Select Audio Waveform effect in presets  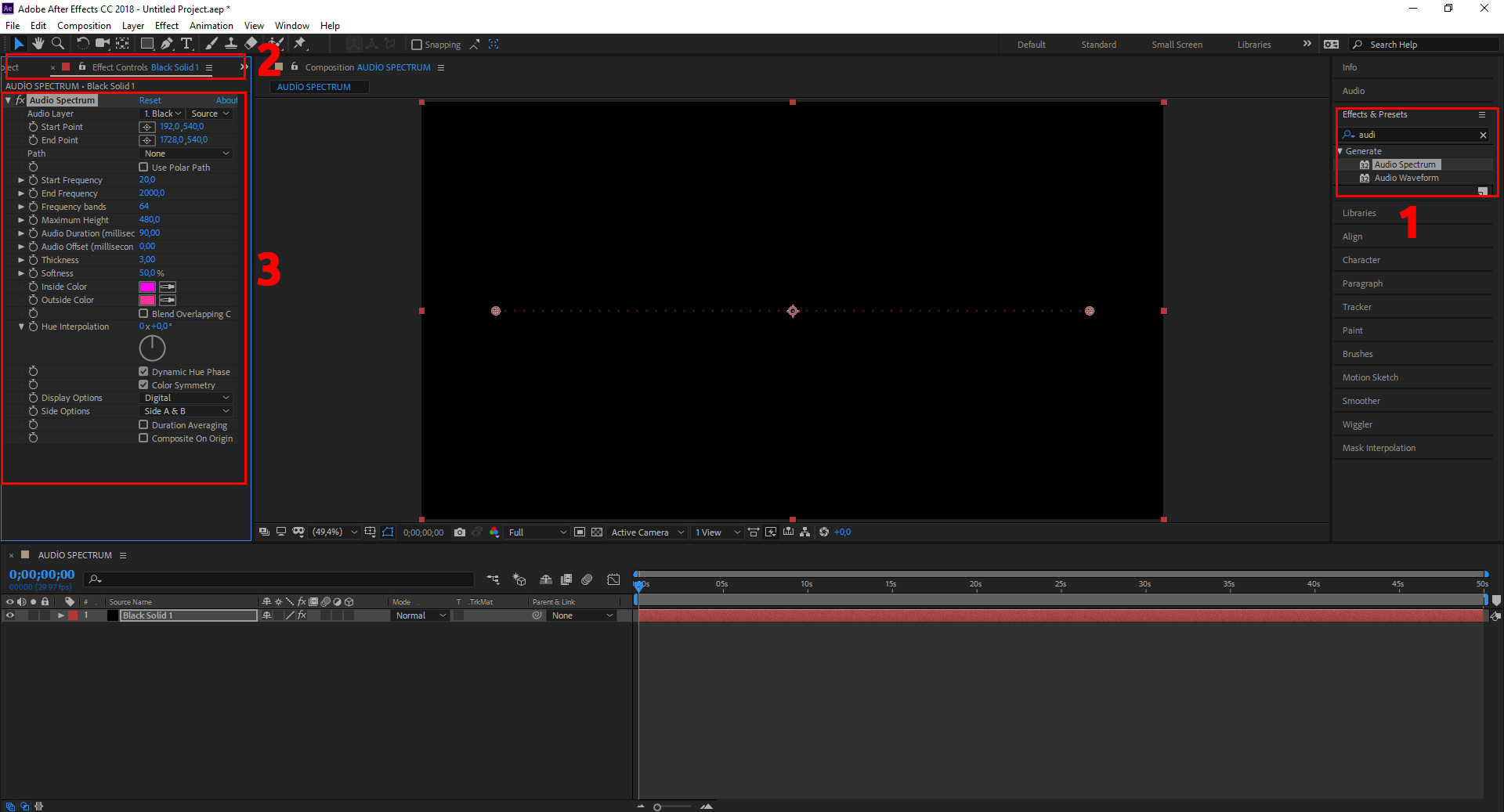click(1406, 178)
